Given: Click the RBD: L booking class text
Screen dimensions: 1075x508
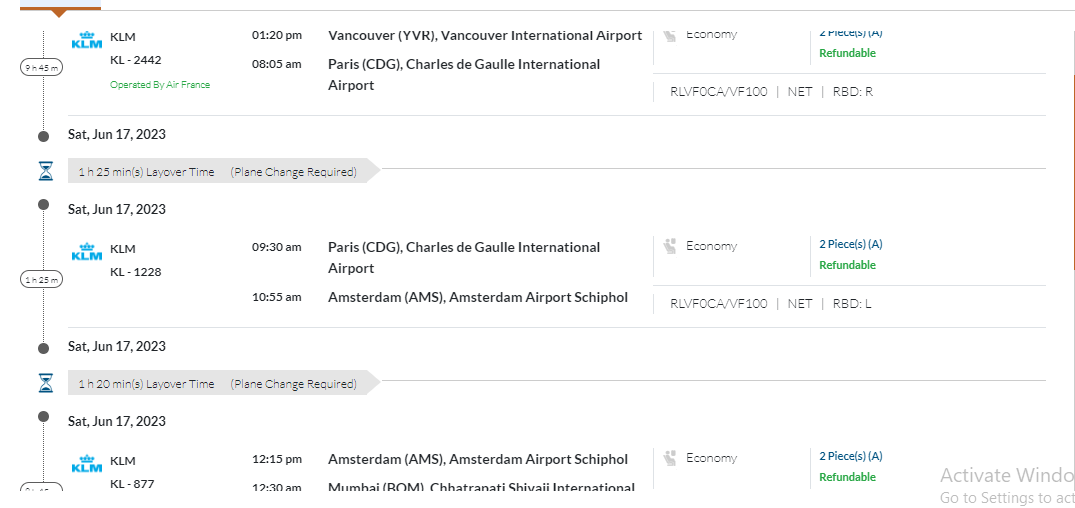Looking at the screenshot, I should [x=852, y=304].
